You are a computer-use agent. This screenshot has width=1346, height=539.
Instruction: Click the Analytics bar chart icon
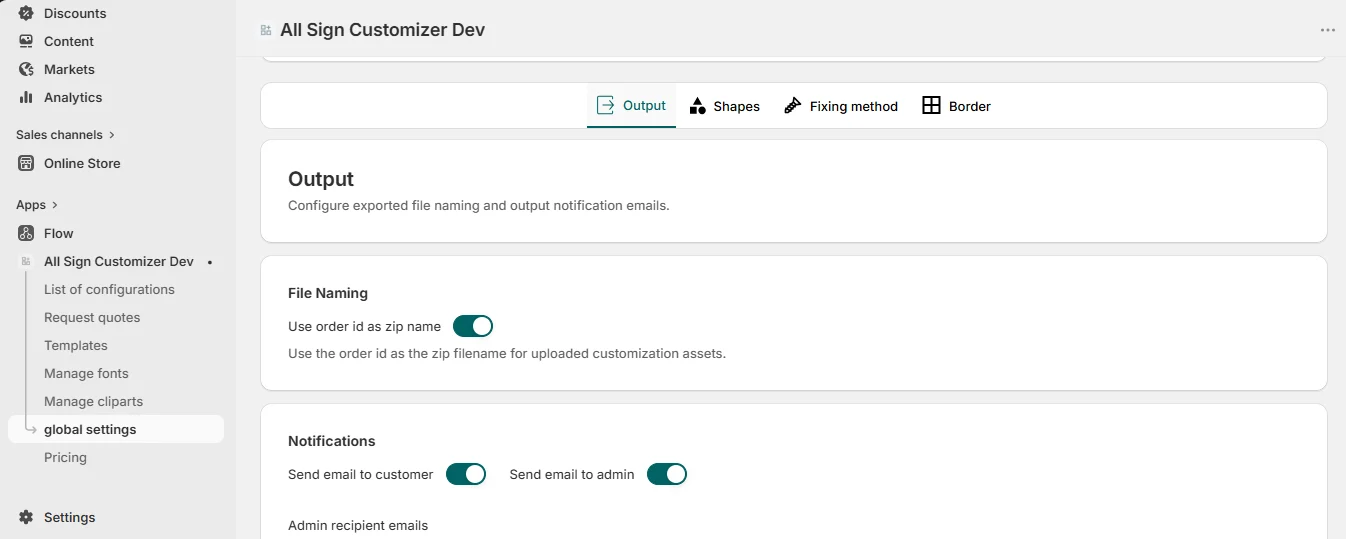26,97
